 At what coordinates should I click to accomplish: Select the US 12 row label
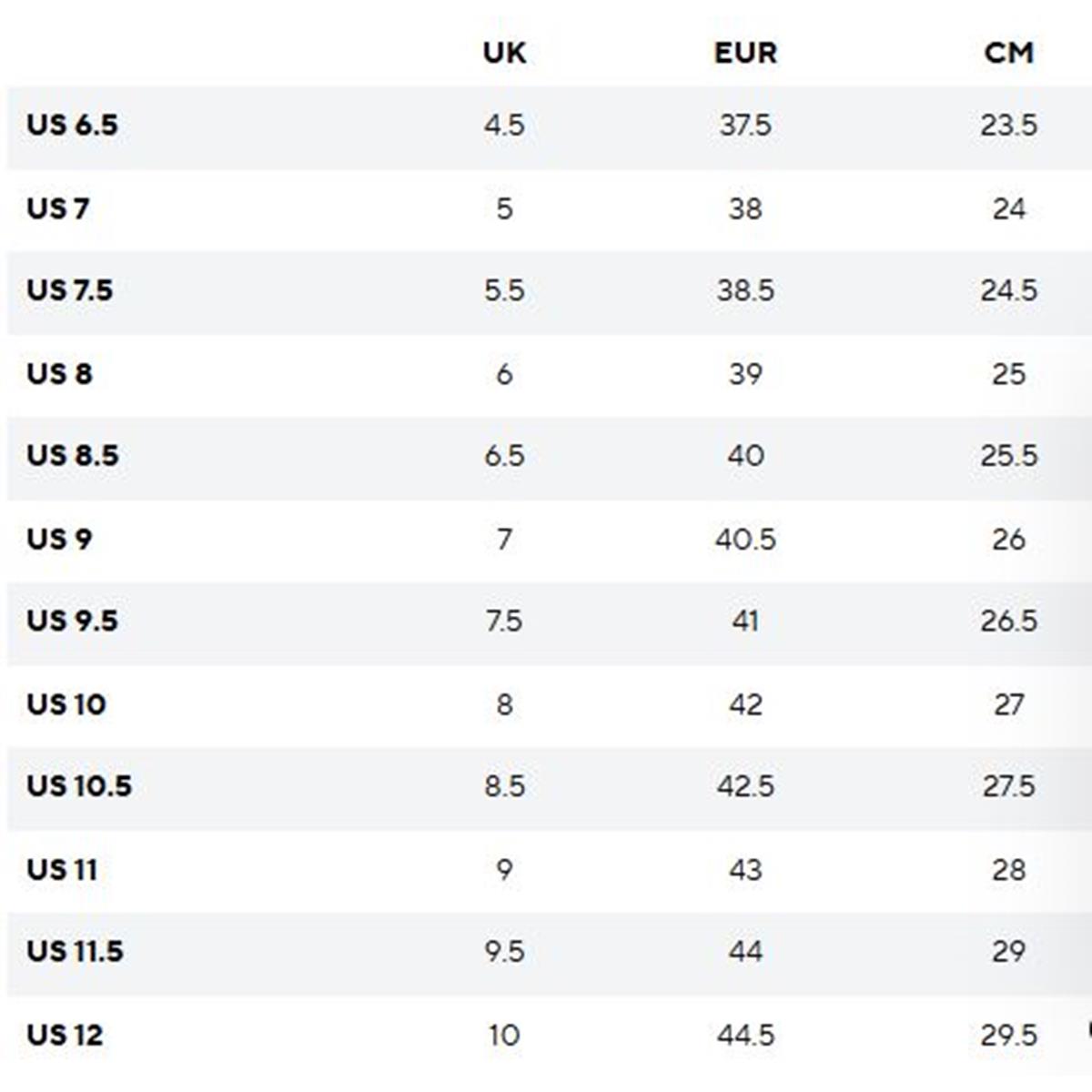tap(64, 1035)
